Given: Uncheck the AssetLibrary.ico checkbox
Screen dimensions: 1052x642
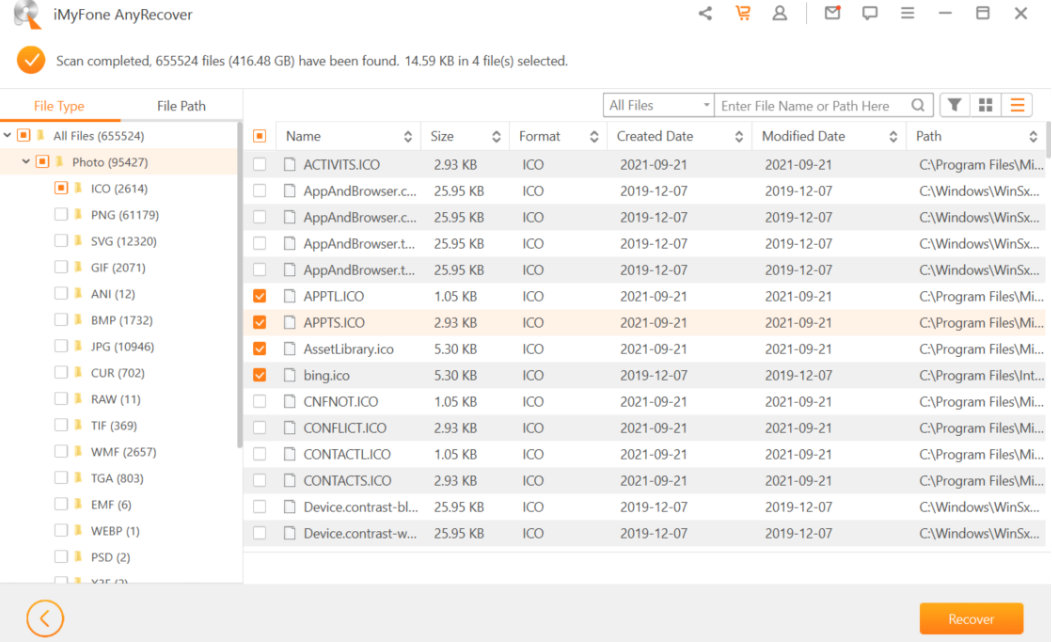Looking at the screenshot, I should coord(260,349).
